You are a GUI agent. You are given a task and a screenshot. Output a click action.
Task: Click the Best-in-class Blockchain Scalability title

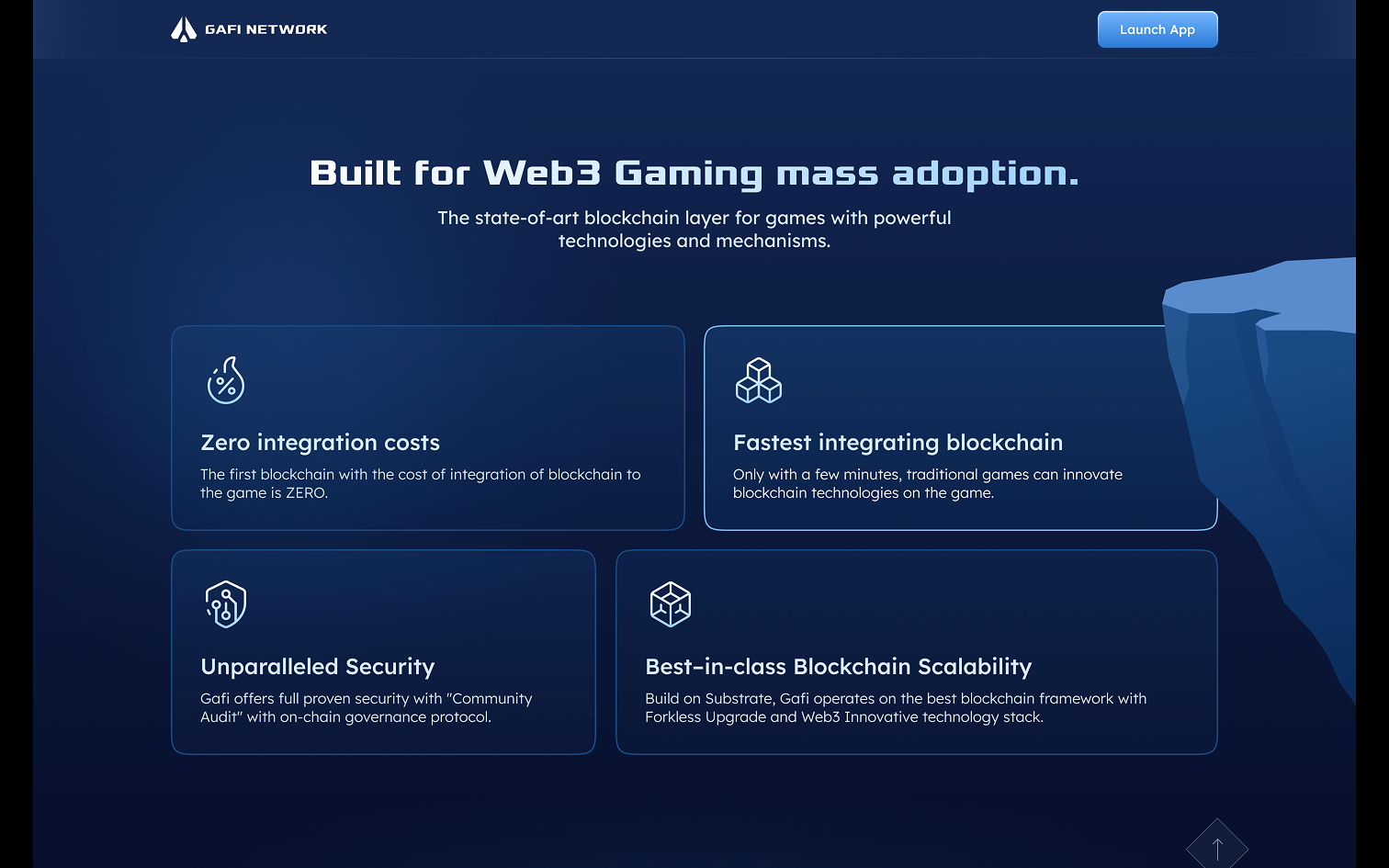[x=838, y=666]
